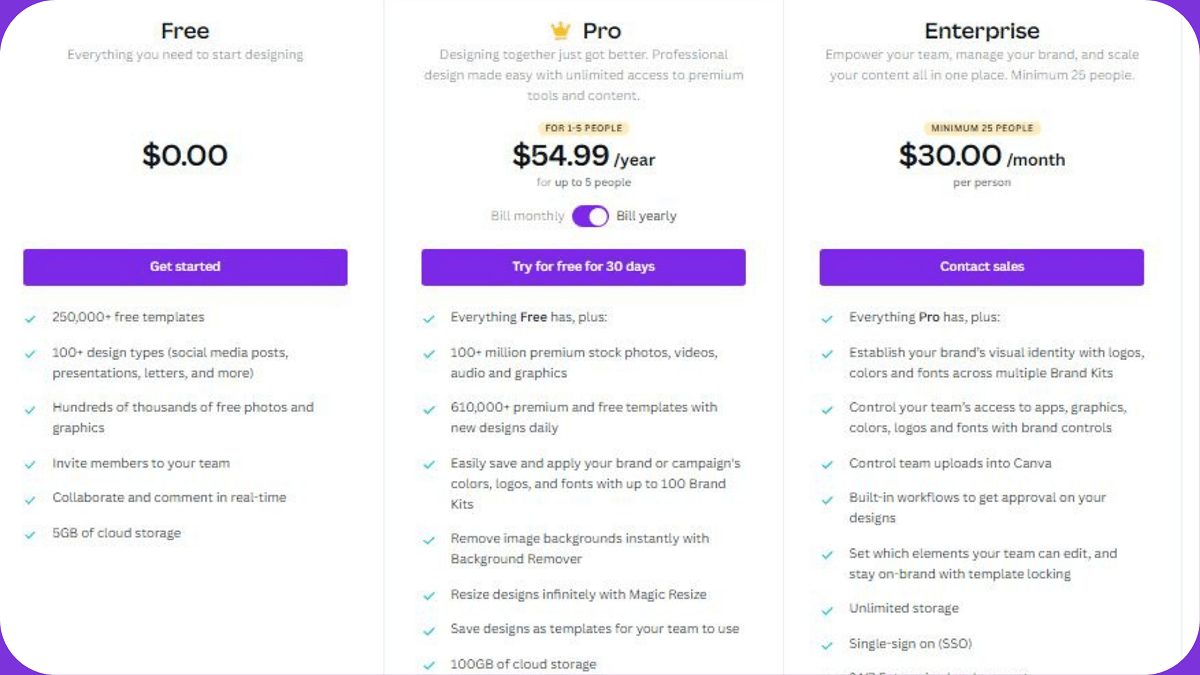Click the checkmark next to "Everything Free has, plus:"
The height and width of the screenshot is (675, 1200).
(429, 316)
